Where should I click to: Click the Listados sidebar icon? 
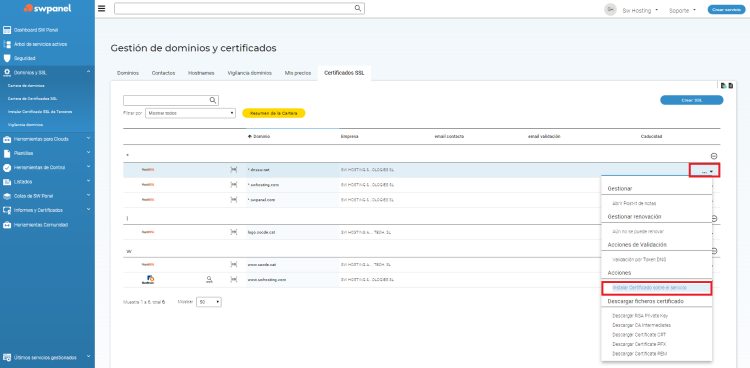point(7,182)
